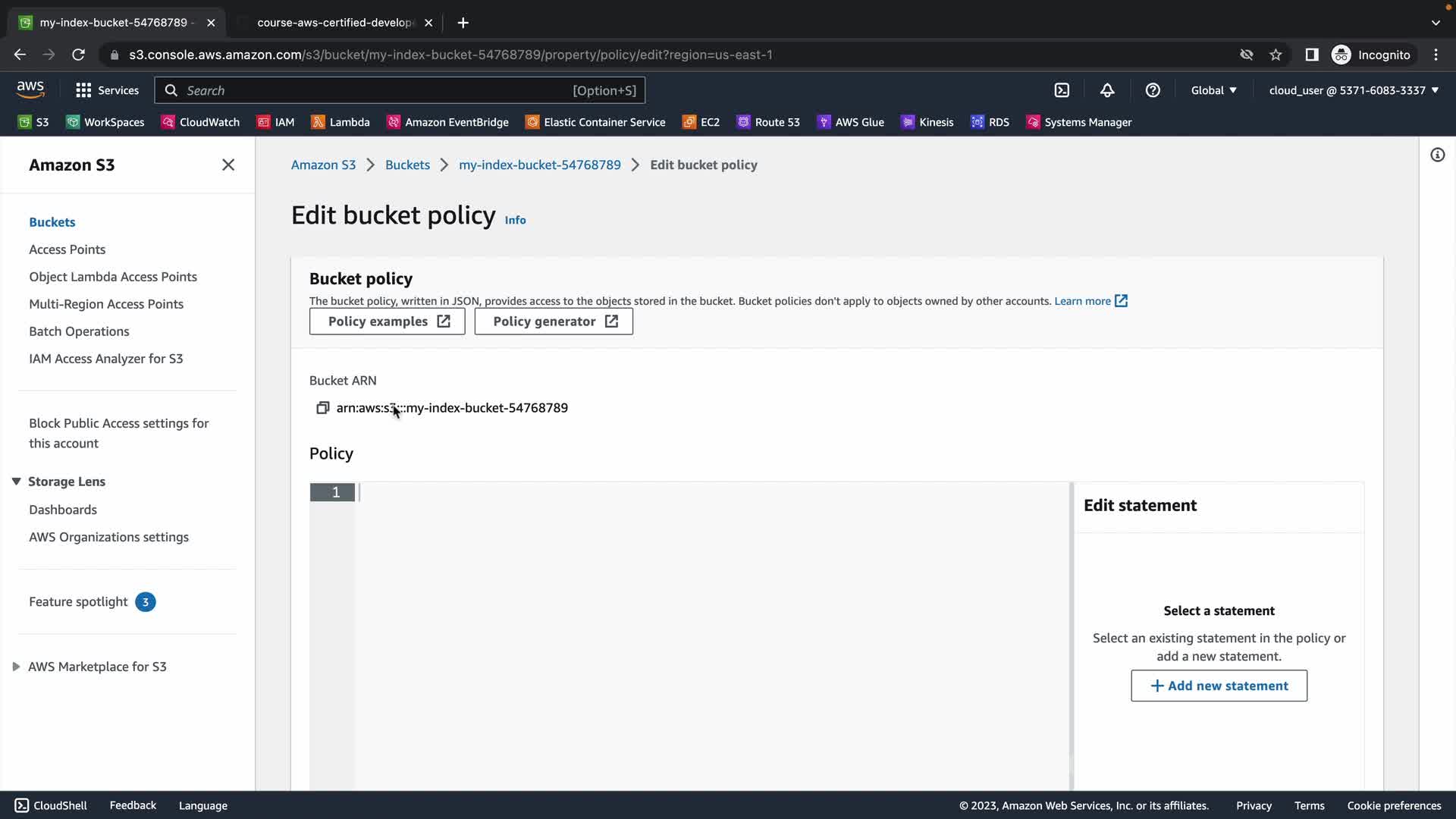Close the Amazon S3 side navigation
Screen dimensions: 1456x819
pos(227,165)
